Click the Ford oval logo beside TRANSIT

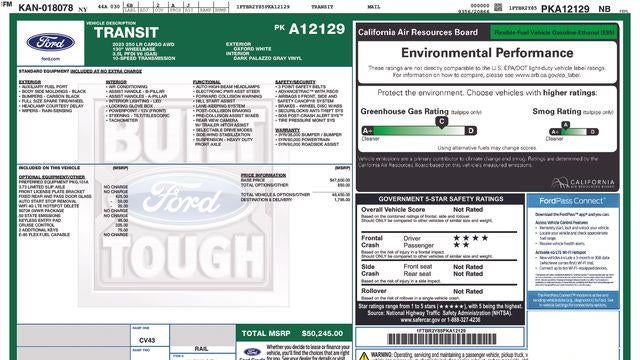51,42
